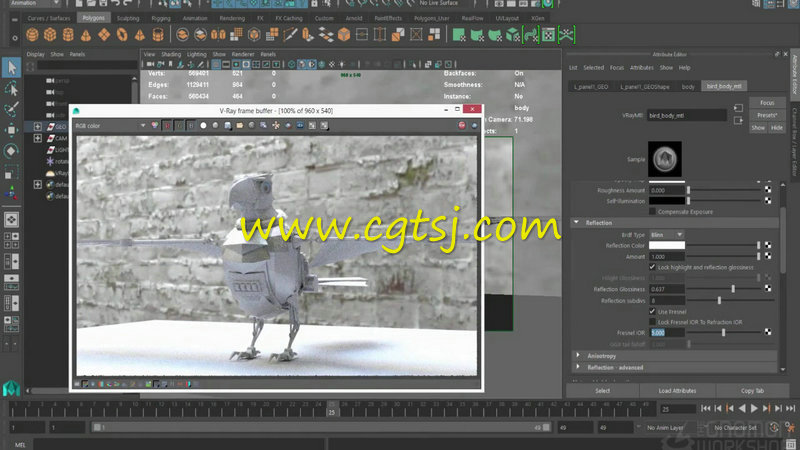This screenshot has width=800, height=450.
Task: Go to end of playback range
Action: [790, 408]
